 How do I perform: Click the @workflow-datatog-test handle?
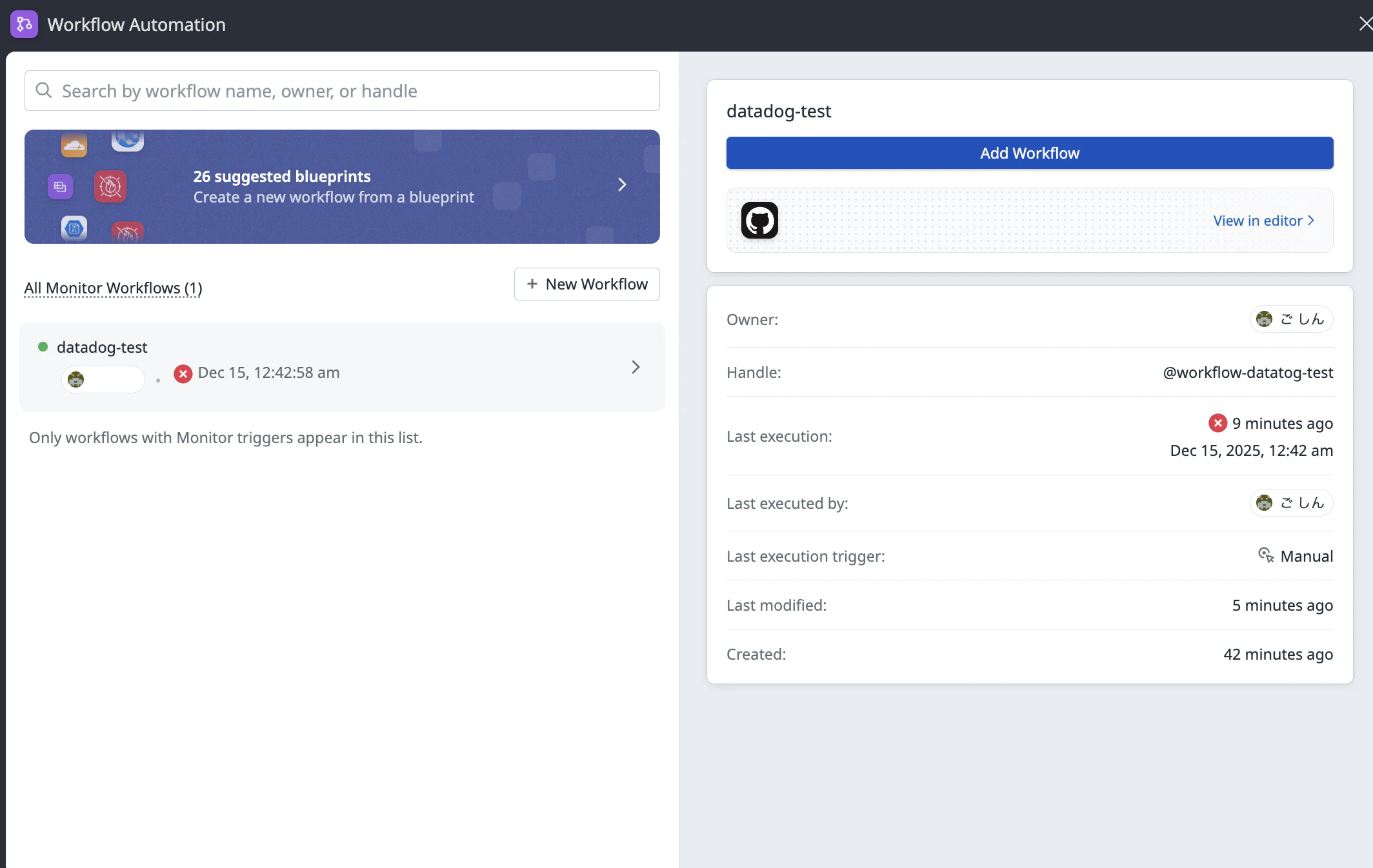coord(1248,373)
